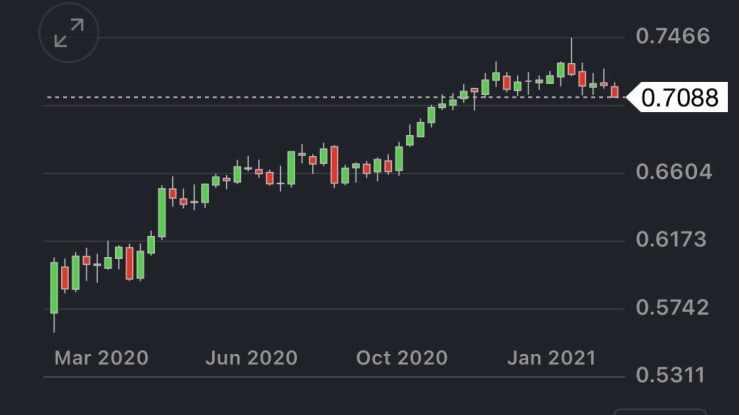Screen dimensions: 739x415
Task: Click the 0.5311 price axis label
Action: 673,375
